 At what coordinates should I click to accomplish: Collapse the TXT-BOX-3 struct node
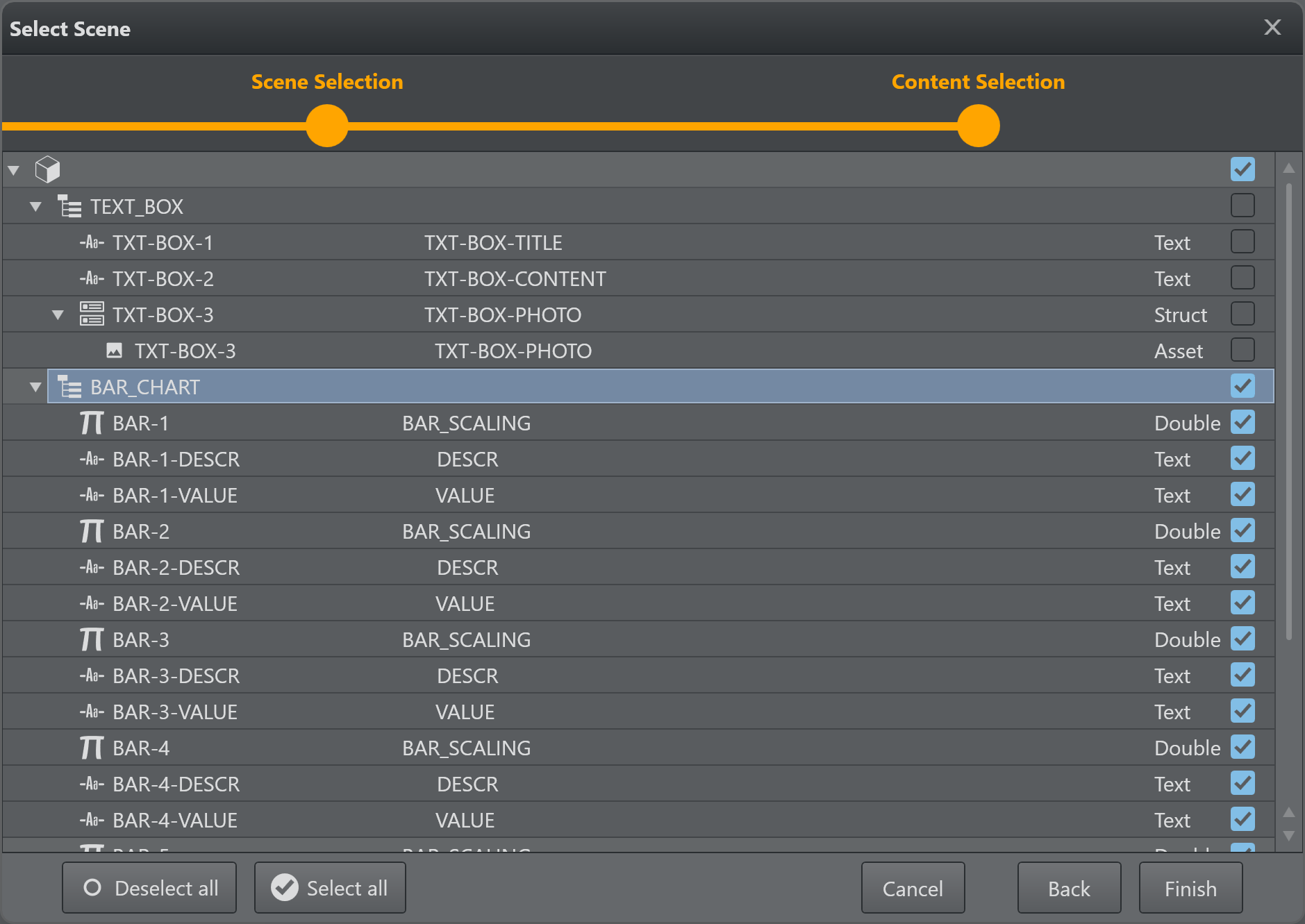58,314
